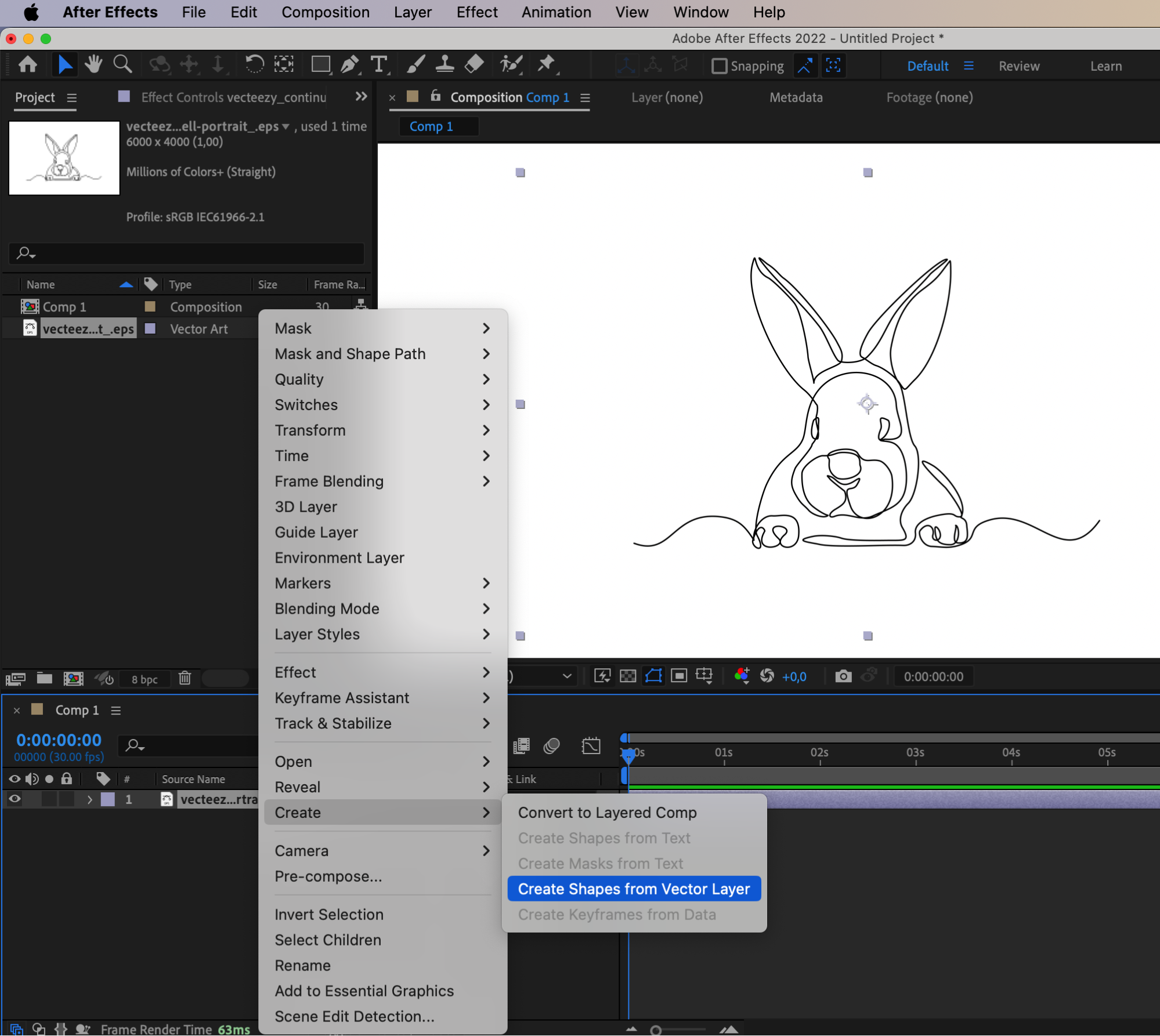1160x1036 pixels.
Task: Select the Selection (arrow) tool
Action: tap(65, 64)
